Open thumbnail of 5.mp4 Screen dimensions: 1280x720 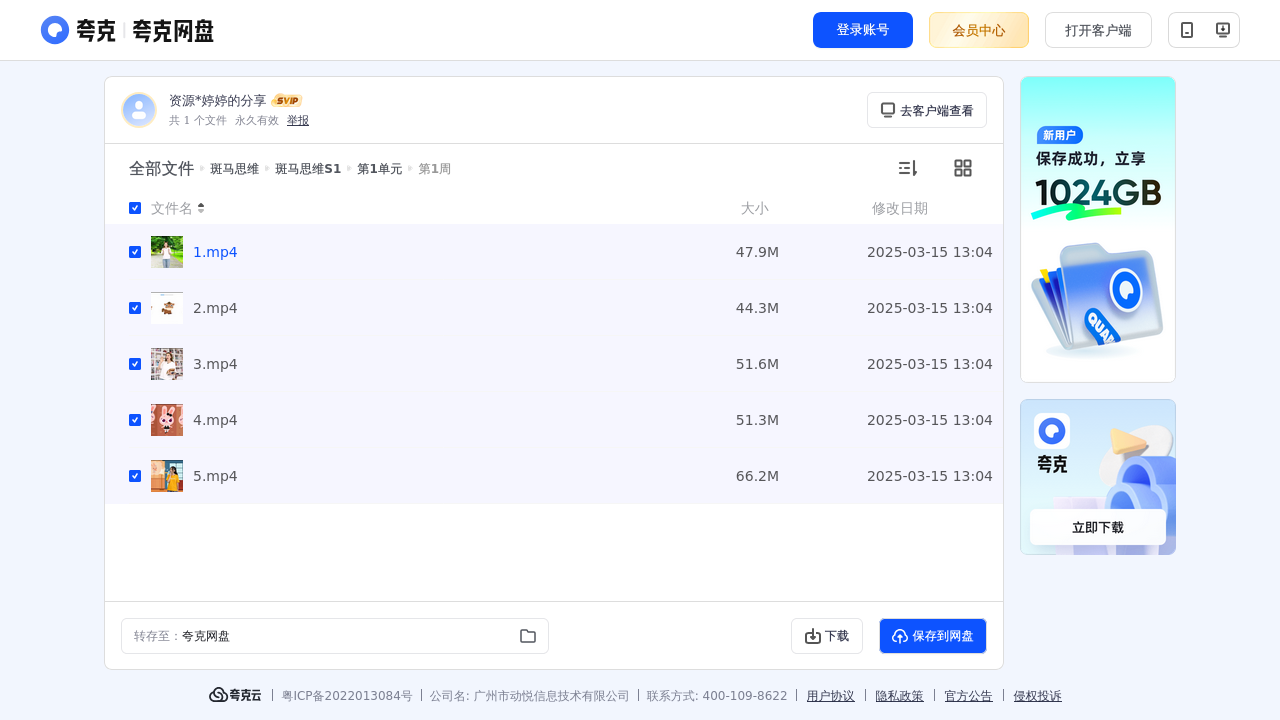167,476
